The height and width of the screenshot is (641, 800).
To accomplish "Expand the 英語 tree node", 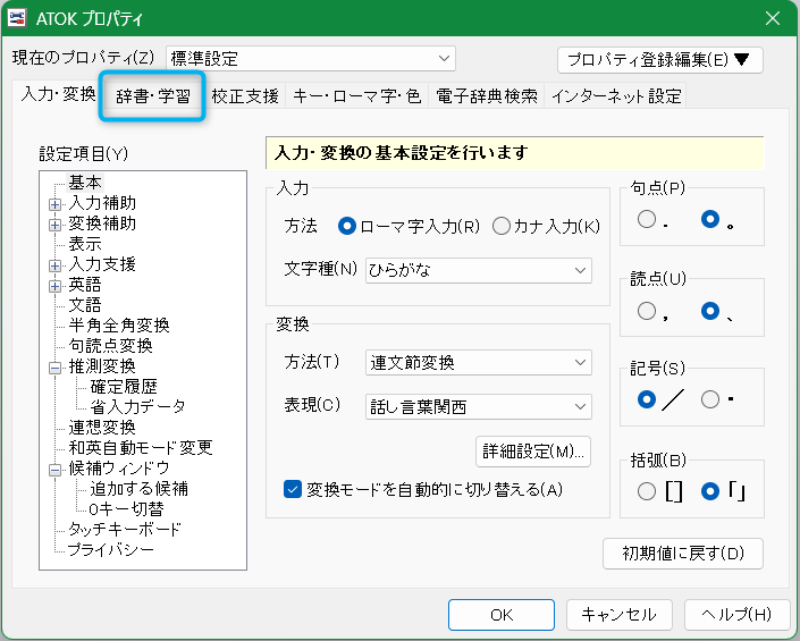I will [55, 286].
